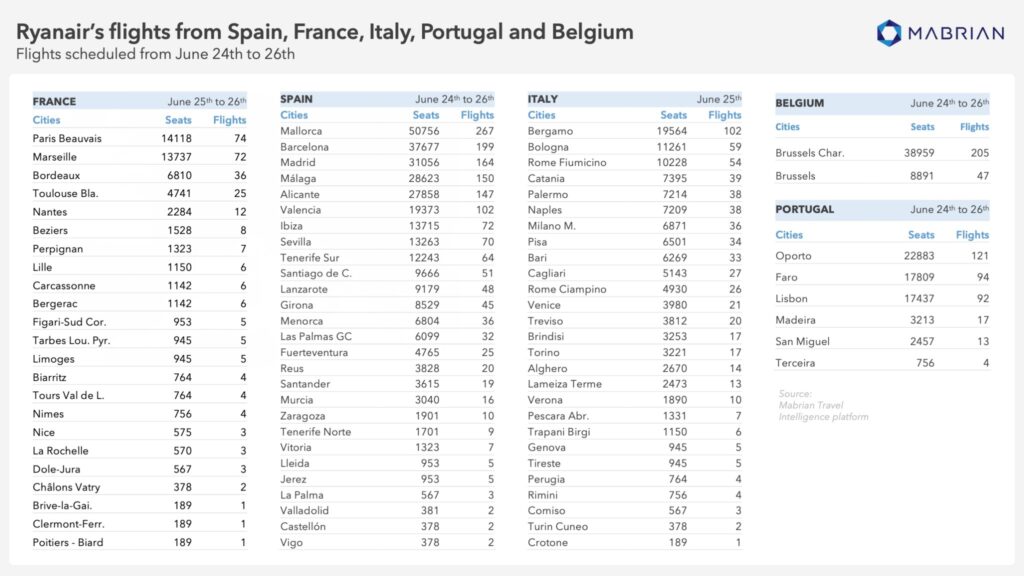
Task: Click the Poitiers - Biard row
Action: pyautogui.click(x=140, y=542)
